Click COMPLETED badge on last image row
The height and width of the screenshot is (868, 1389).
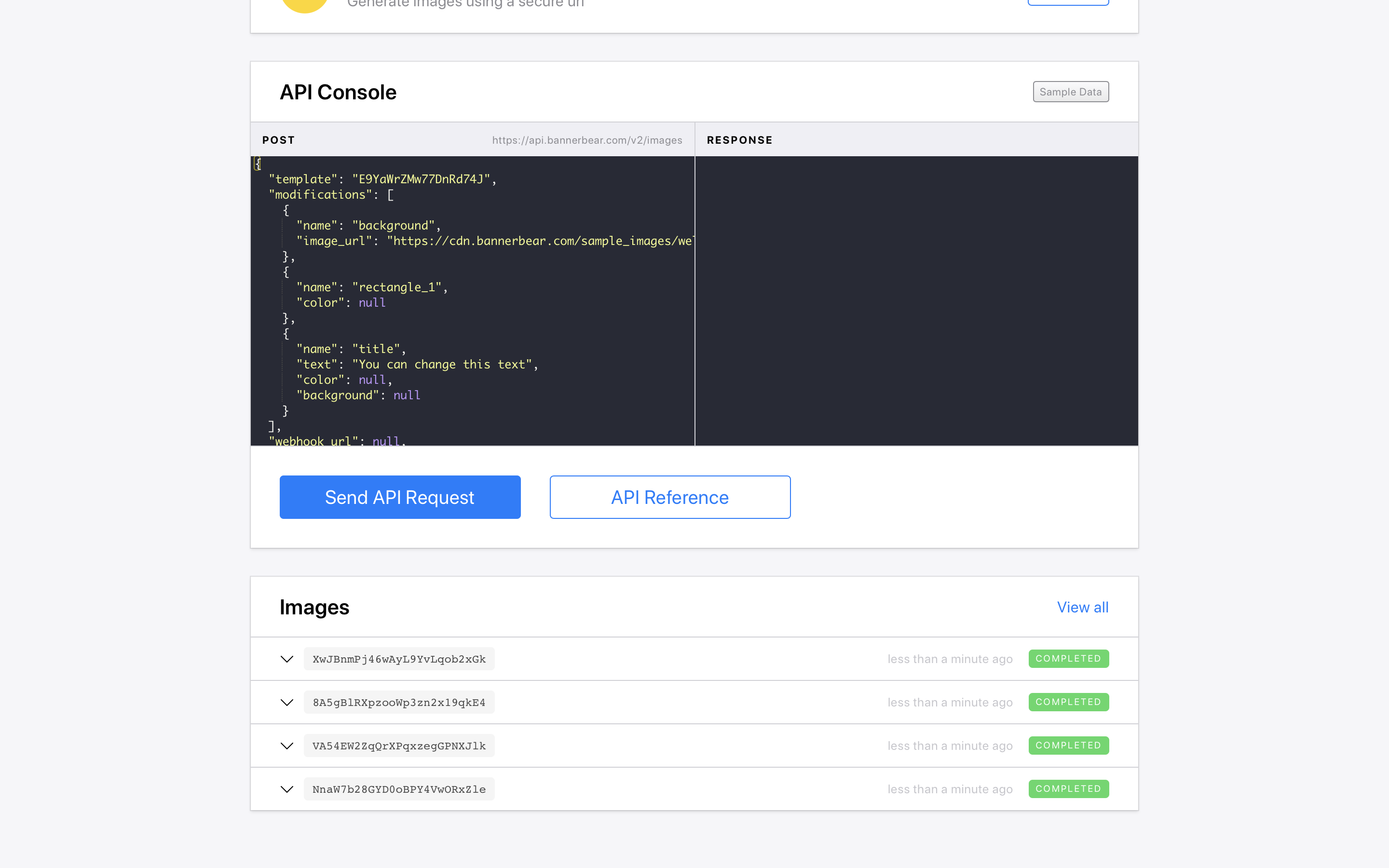coord(1068,789)
